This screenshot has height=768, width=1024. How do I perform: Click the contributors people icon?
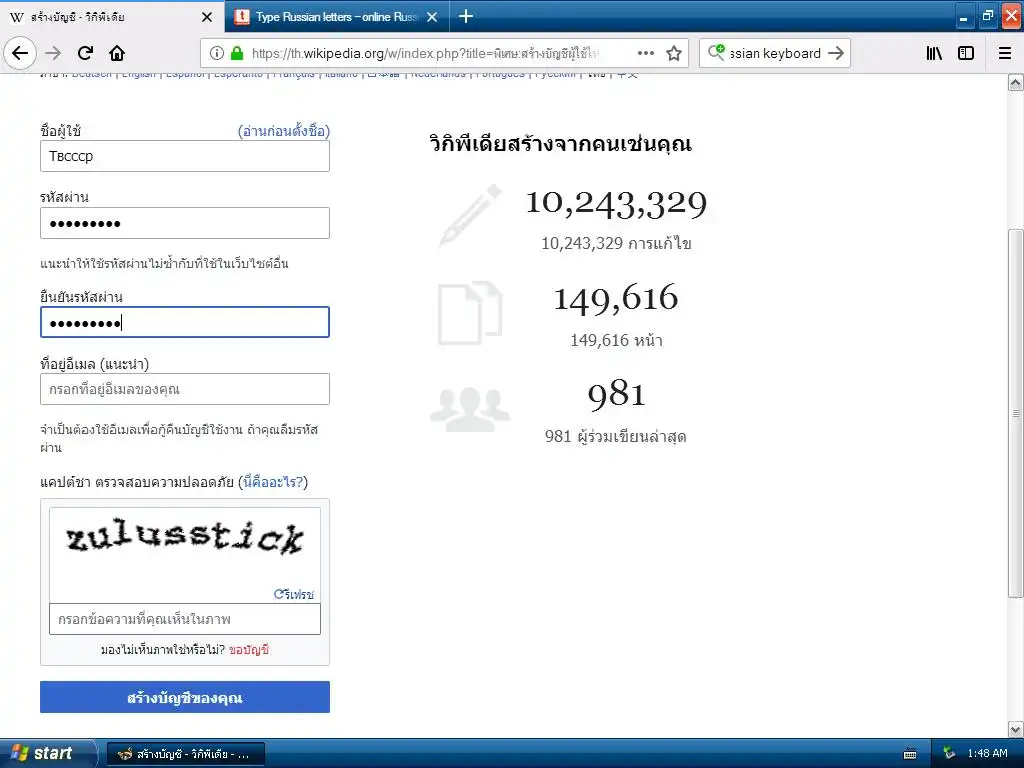[470, 409]
